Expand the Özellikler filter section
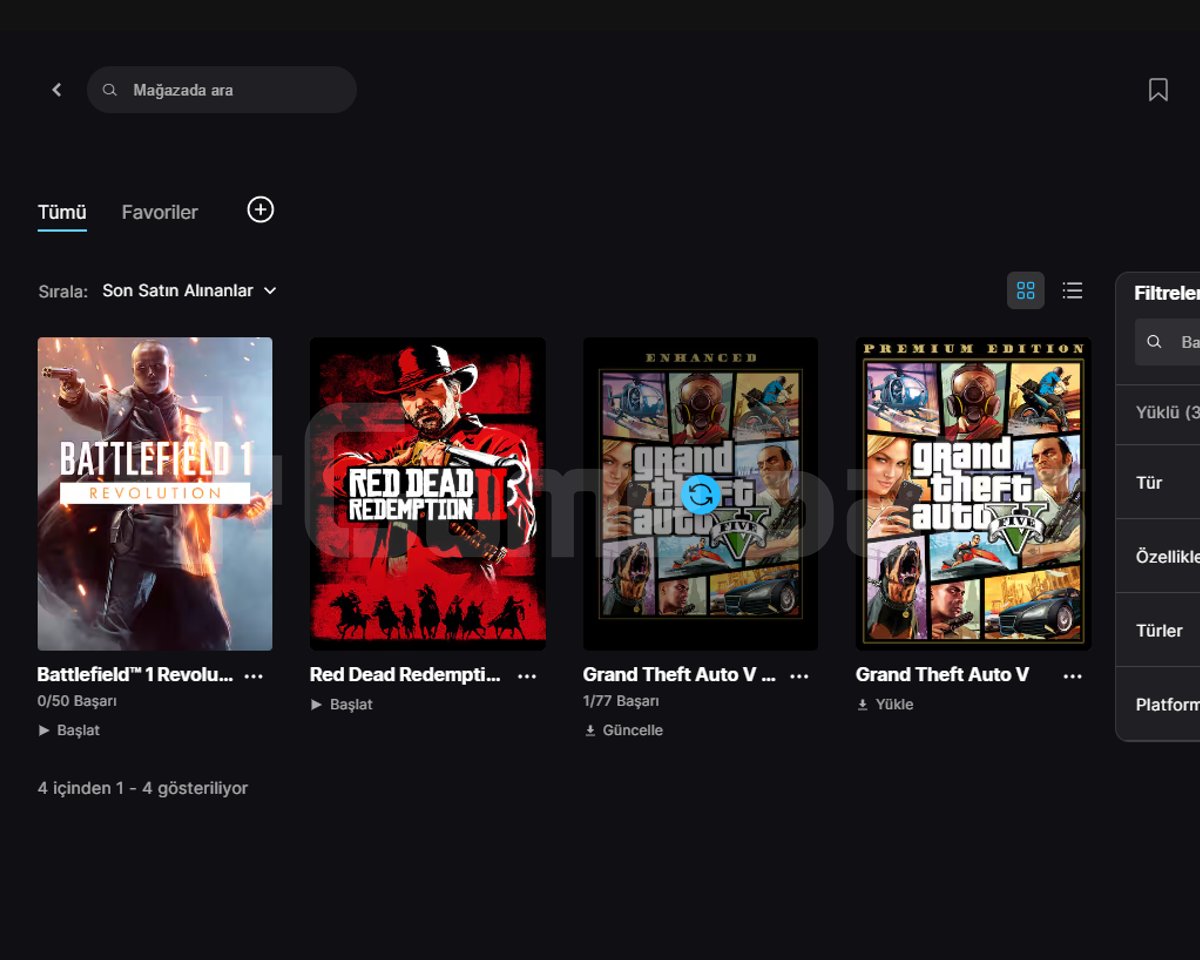1200x960 pixels. tap(1160, 557)
